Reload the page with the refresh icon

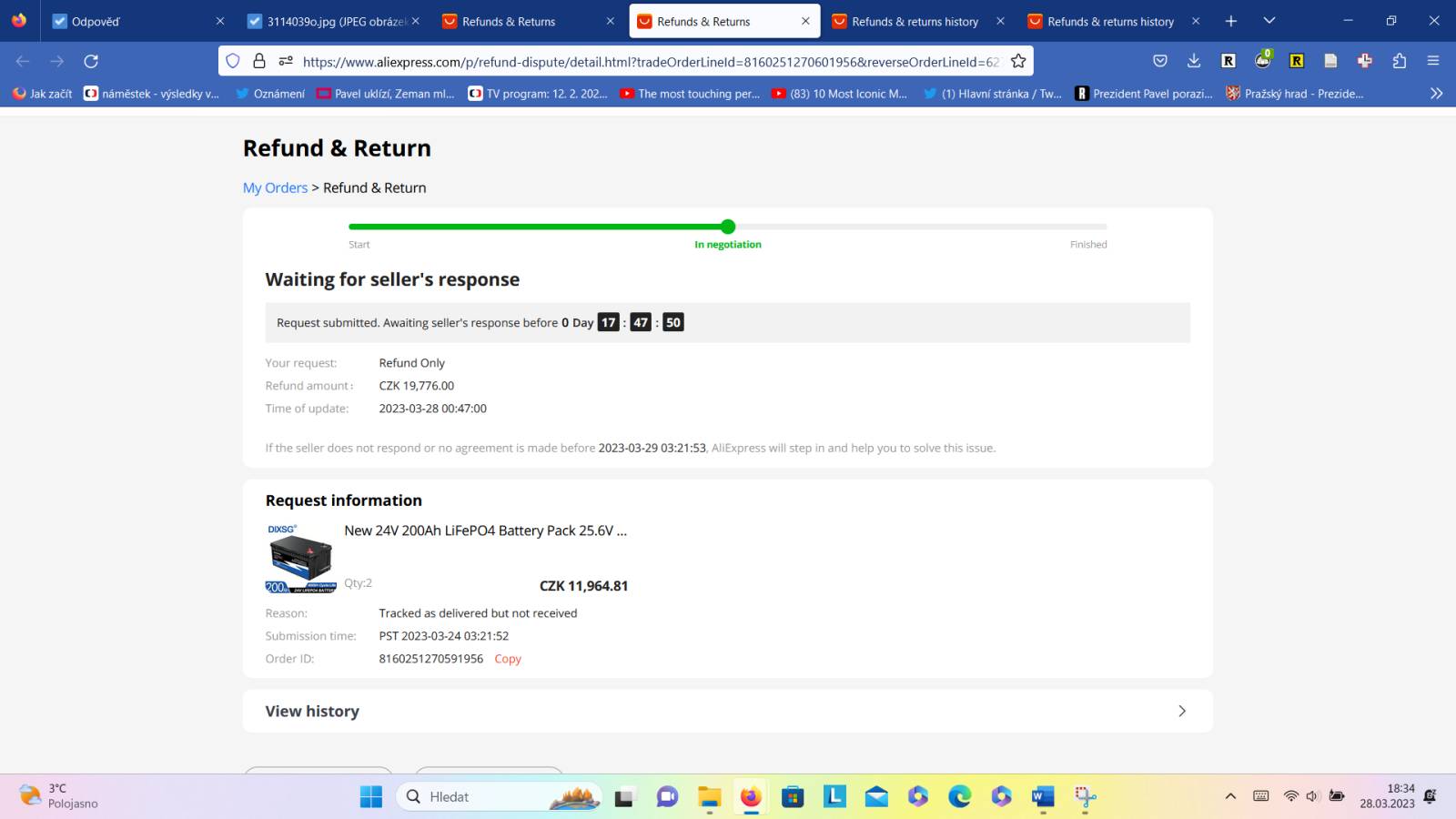pyautogui.click(x=91, y=61)
